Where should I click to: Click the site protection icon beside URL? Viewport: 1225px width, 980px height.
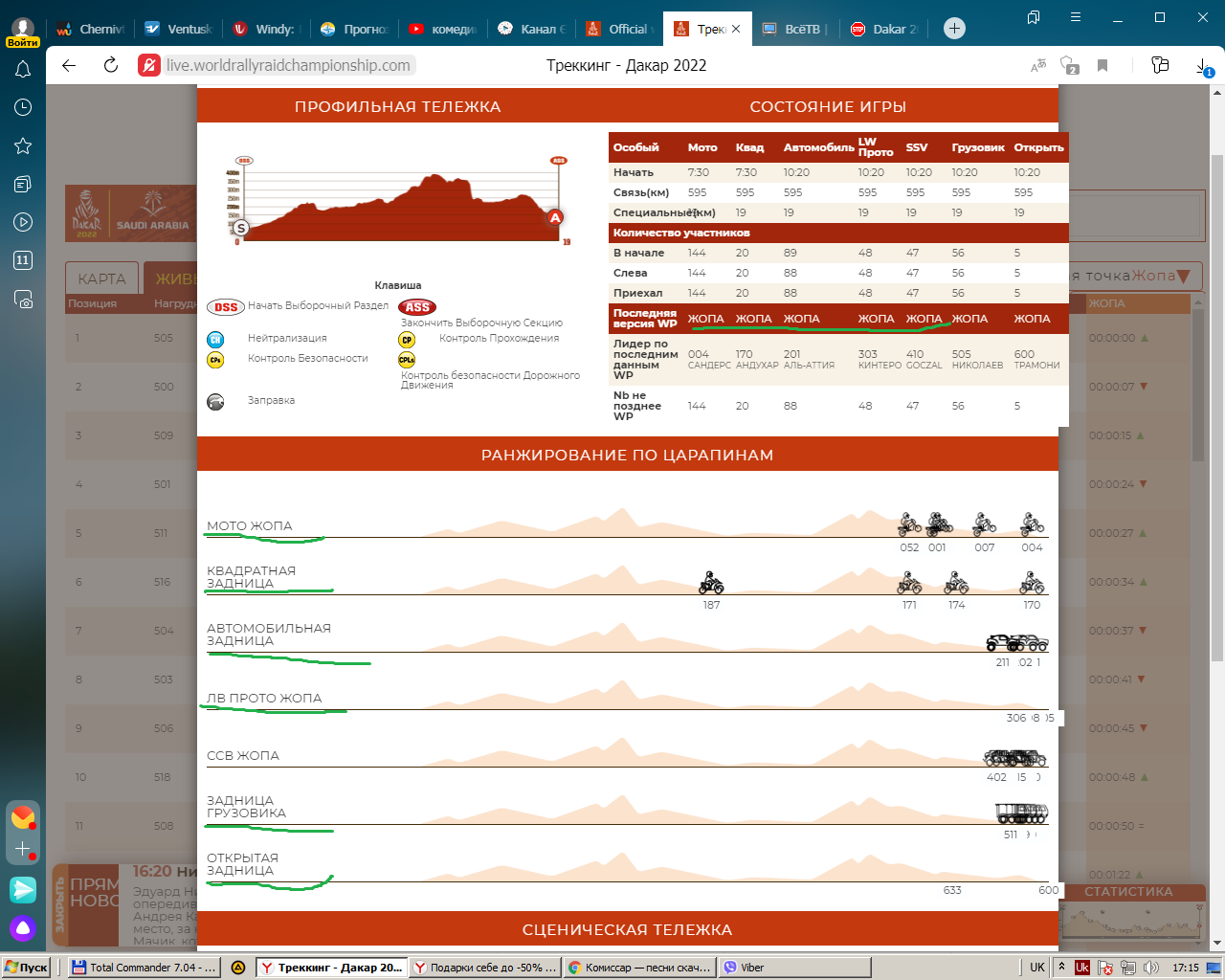[x=148, y=65]
